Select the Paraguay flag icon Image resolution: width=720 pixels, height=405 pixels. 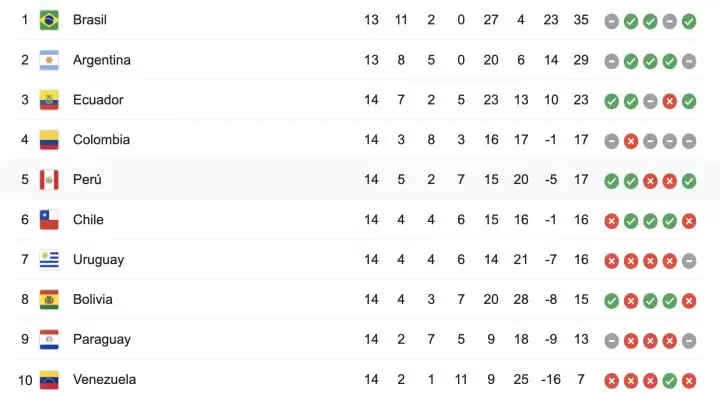click(49, 340)
